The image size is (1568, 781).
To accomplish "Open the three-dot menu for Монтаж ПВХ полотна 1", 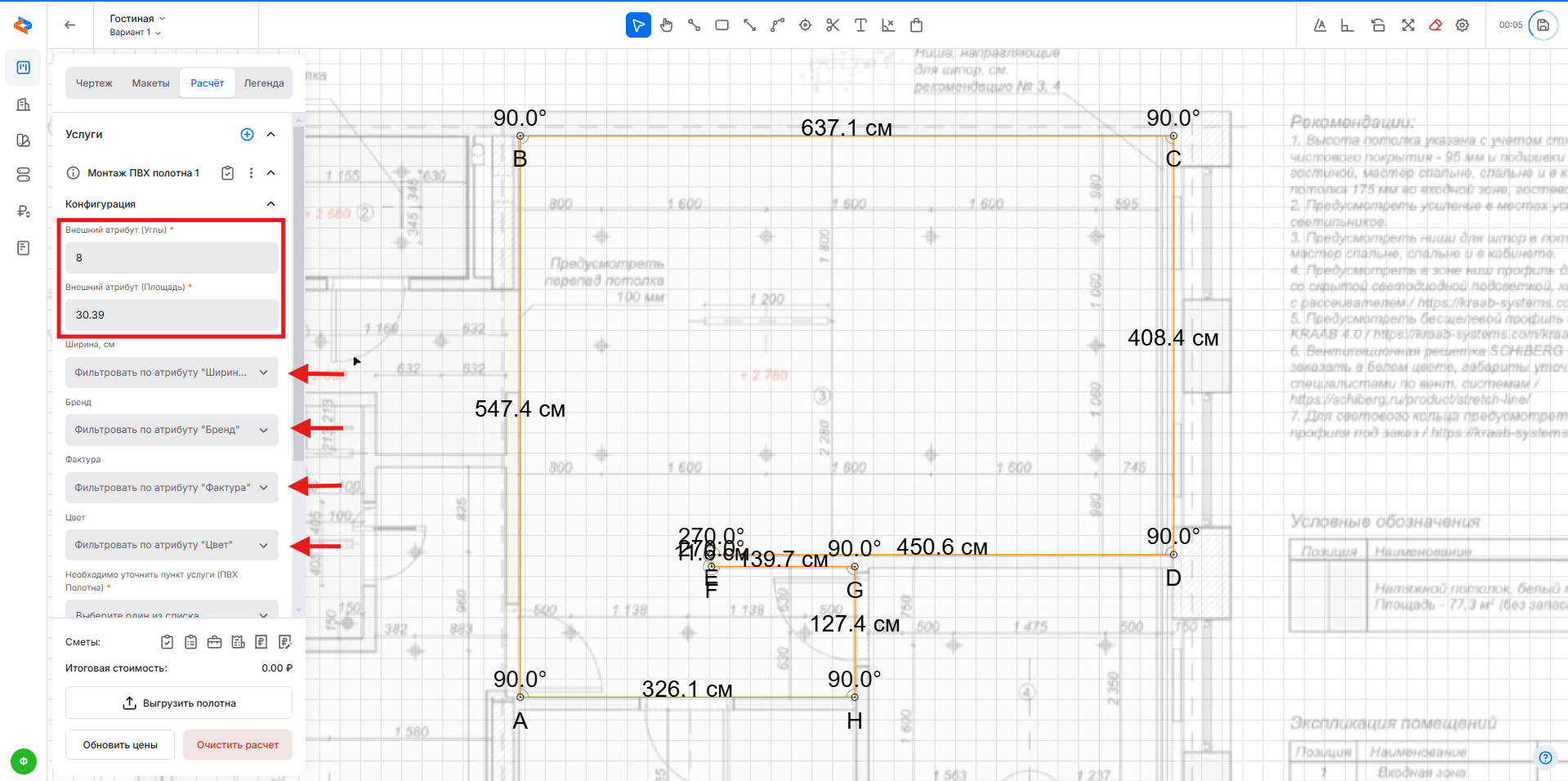I will tap(251, 173).
